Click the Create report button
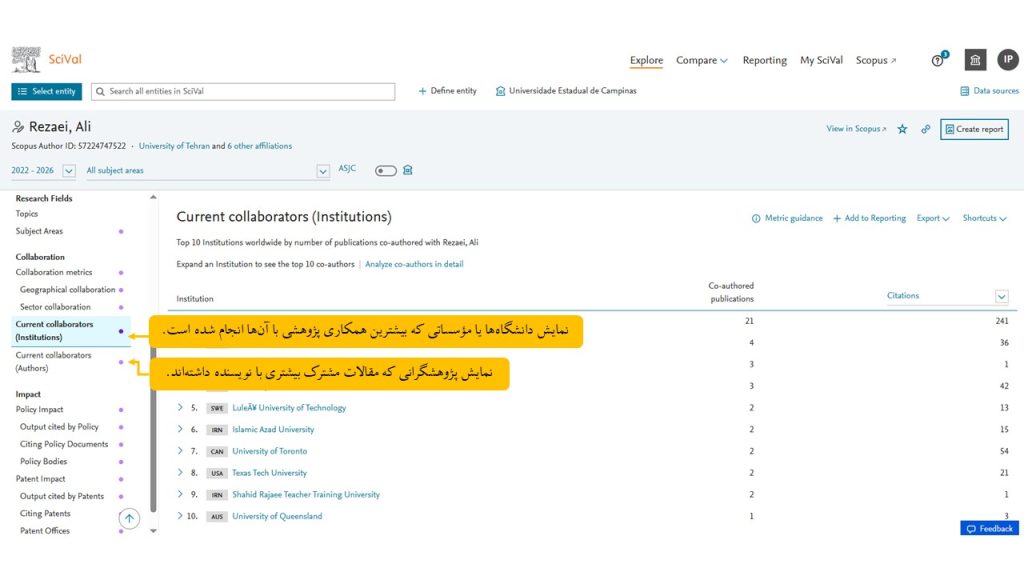Image resolution: width=1024 pixels, height=576 pixels. [974, 129]
